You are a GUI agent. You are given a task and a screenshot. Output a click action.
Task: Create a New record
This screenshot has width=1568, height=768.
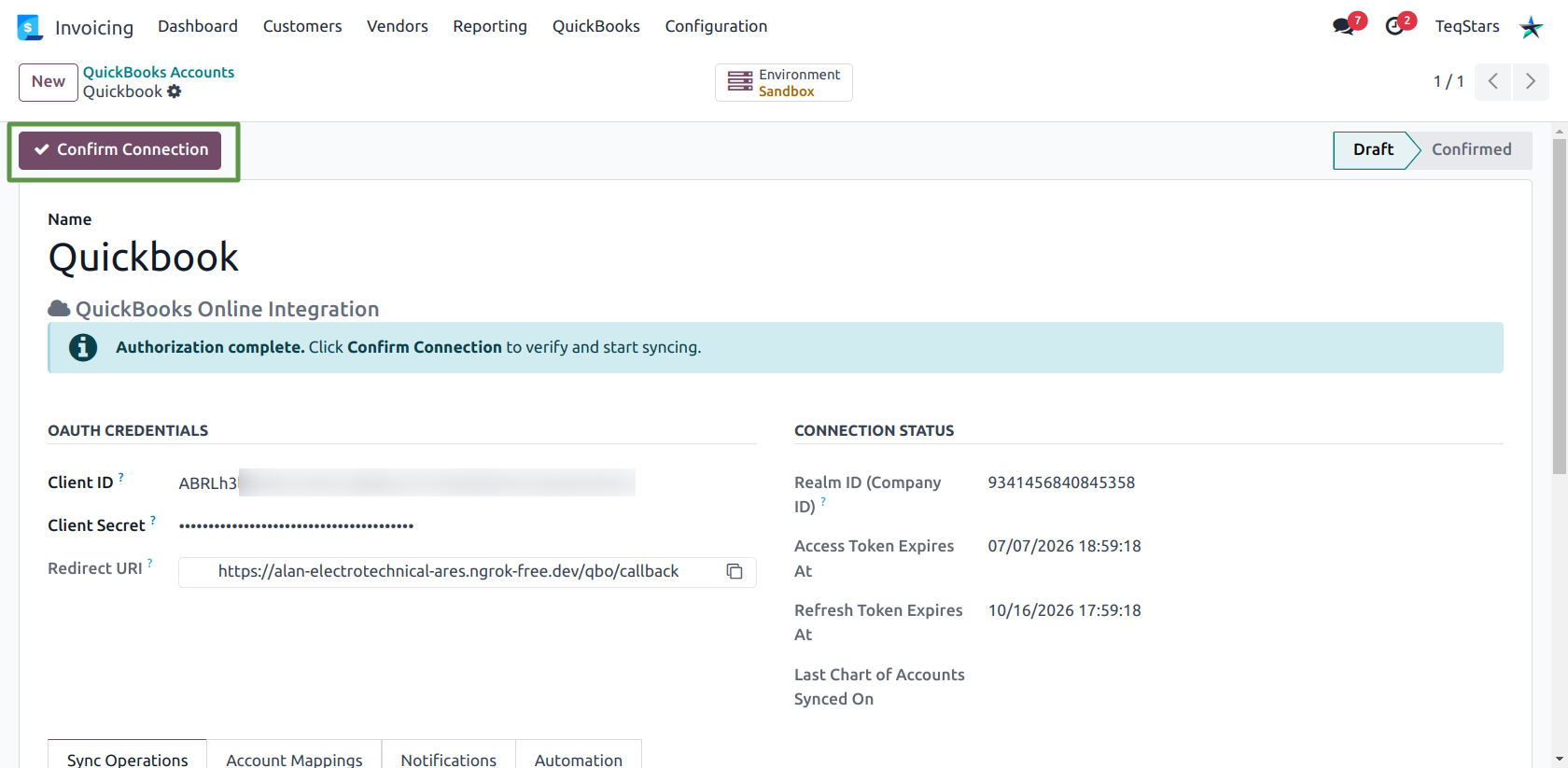pos(49,82)
